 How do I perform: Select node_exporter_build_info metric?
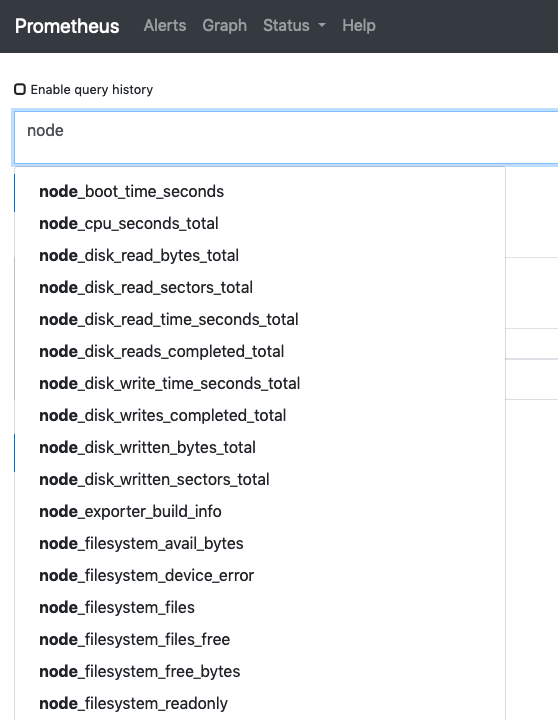click(260, 512)
